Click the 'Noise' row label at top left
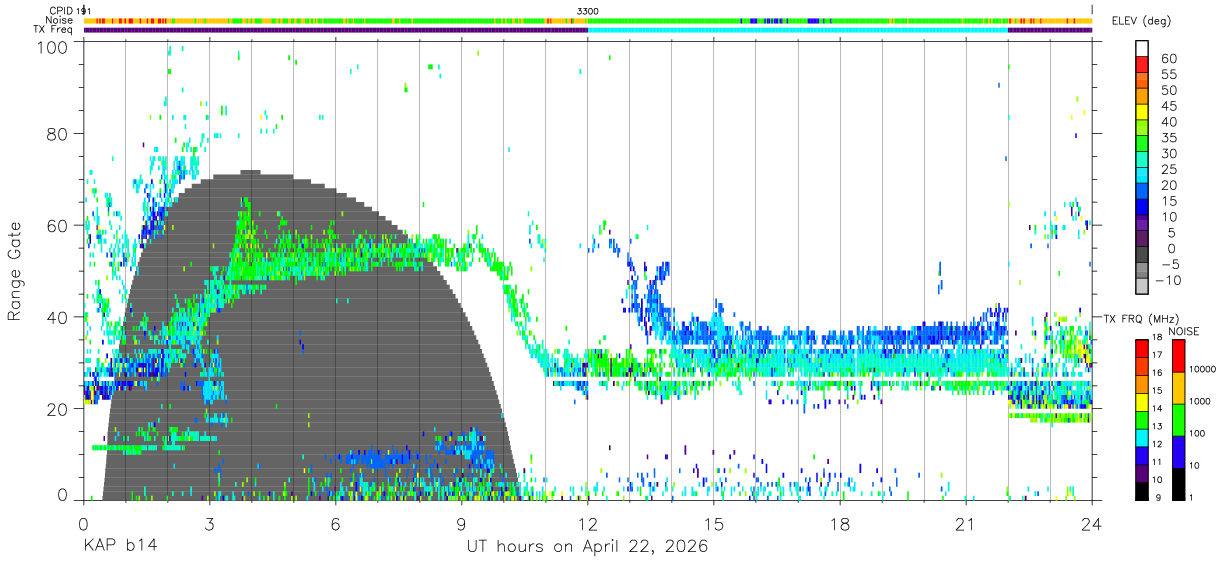1228x567 pixels. click(x=60, y=20)
